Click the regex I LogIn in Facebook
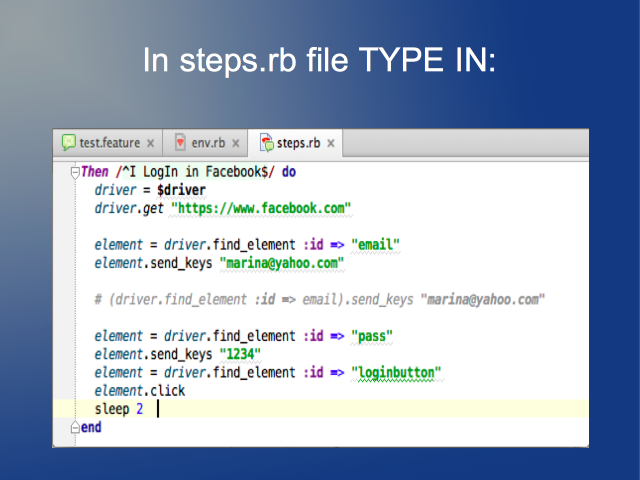Screen dimensions: 640x480 pos(195,172)
